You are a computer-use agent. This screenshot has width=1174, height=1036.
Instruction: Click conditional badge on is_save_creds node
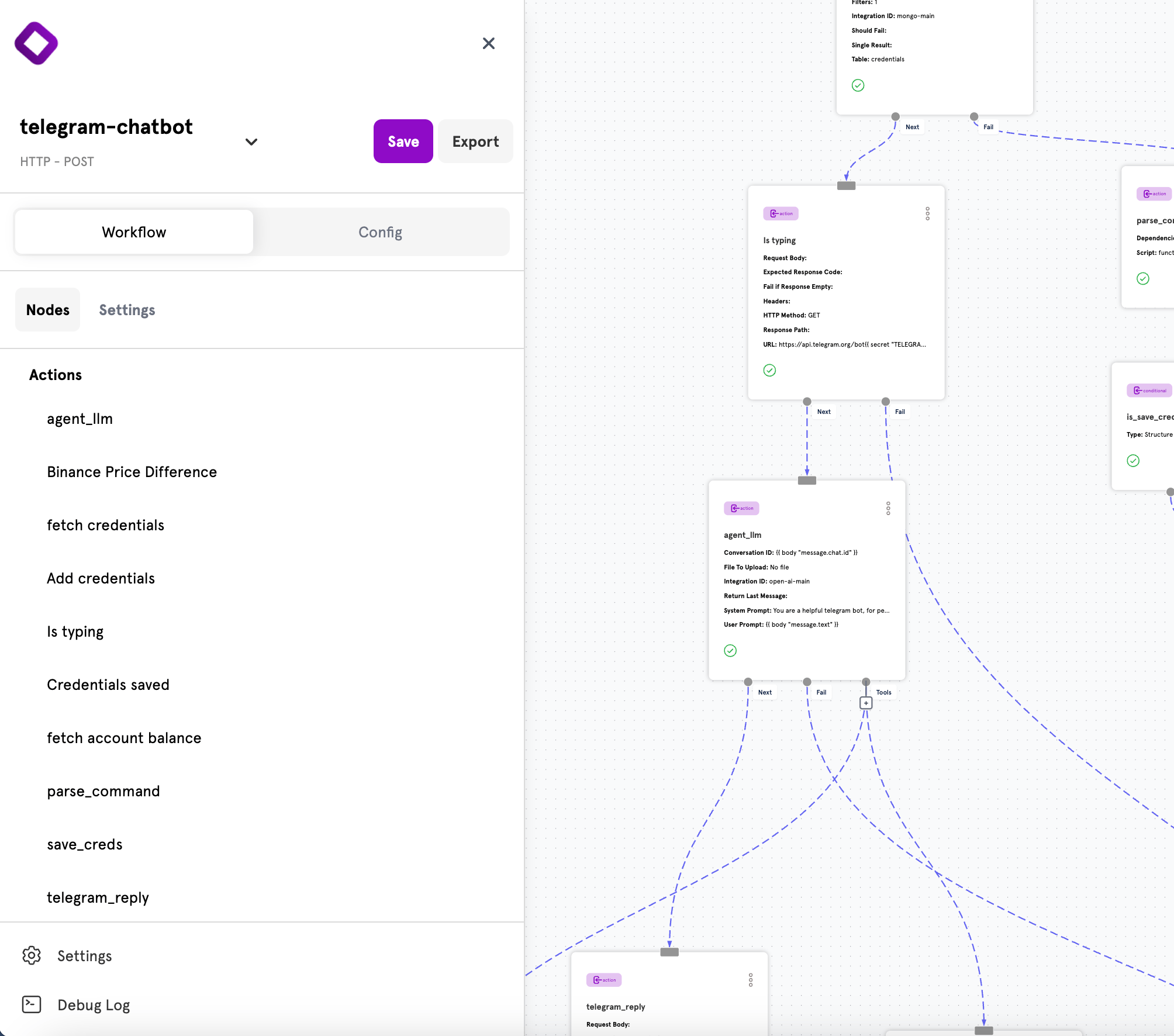[x=1150, y=391]
